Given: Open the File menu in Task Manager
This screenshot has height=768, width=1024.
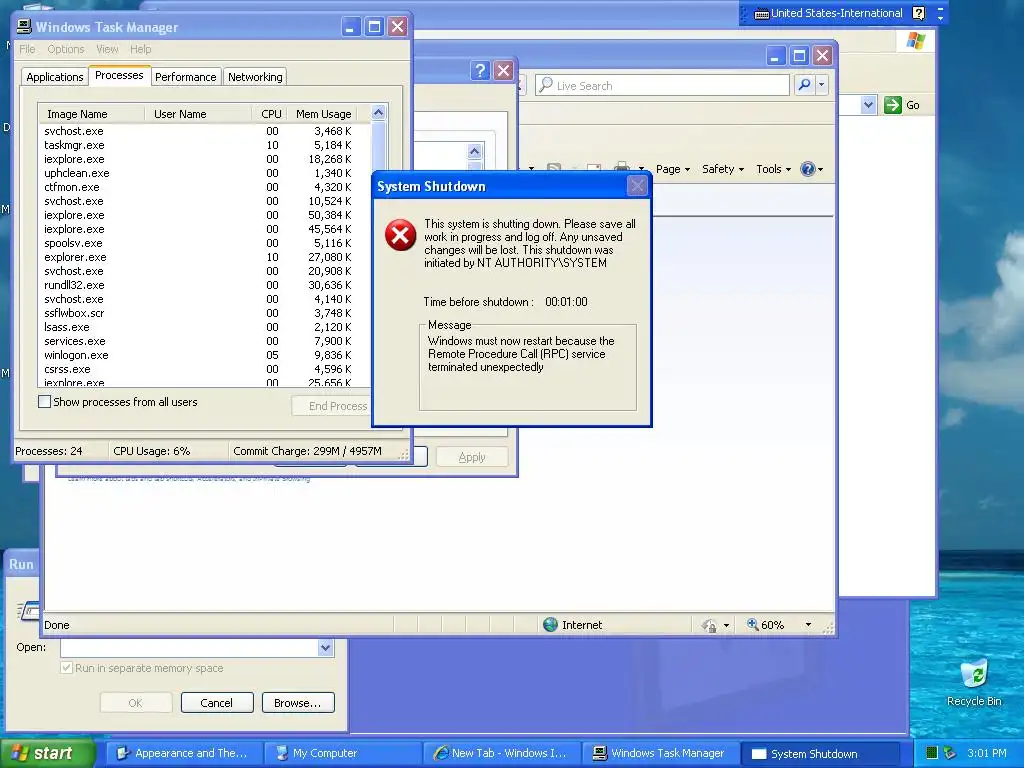Looking at the screenshot, I should pyautogui.click(x=27, y=49).
